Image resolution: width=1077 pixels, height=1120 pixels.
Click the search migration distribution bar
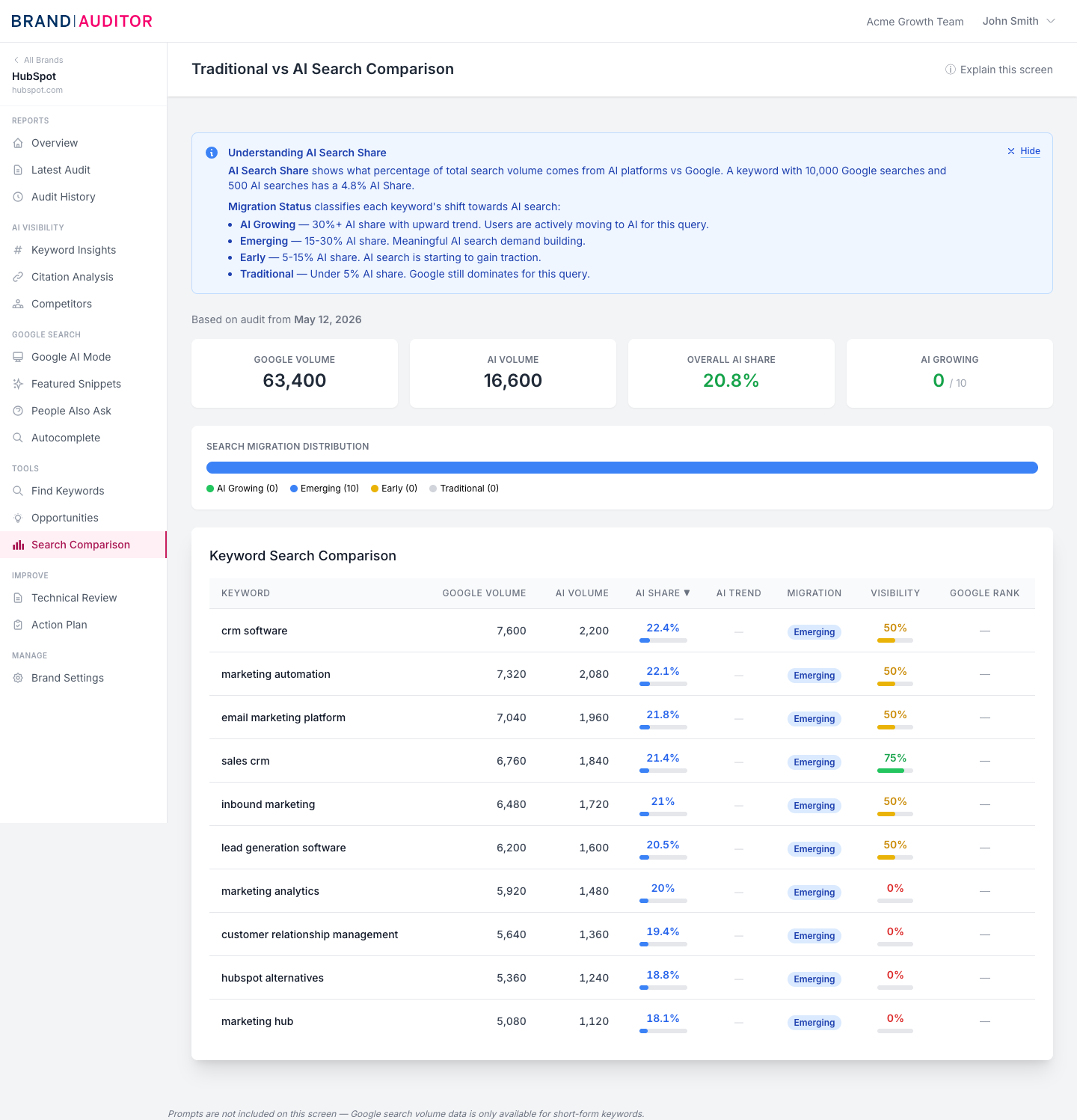pyautogui.click(x=622, y=468)
